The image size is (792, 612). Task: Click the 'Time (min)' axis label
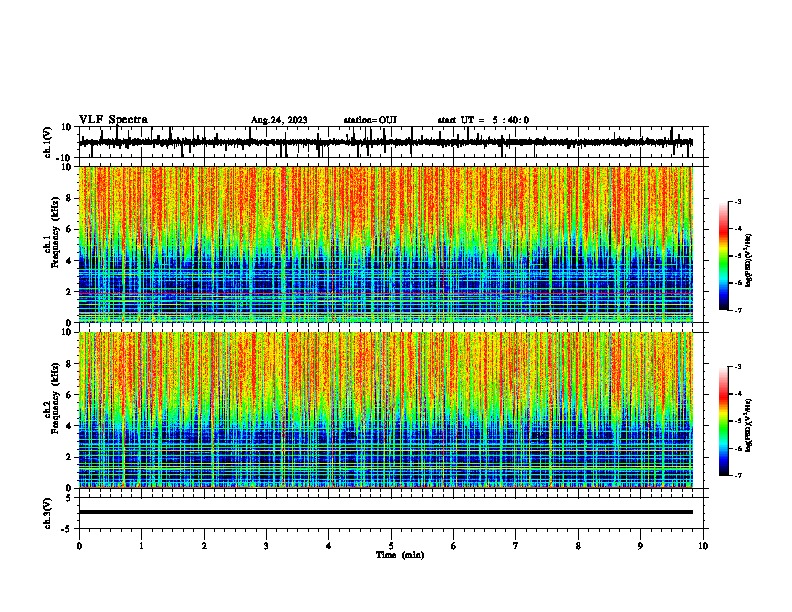click(400, 555)
